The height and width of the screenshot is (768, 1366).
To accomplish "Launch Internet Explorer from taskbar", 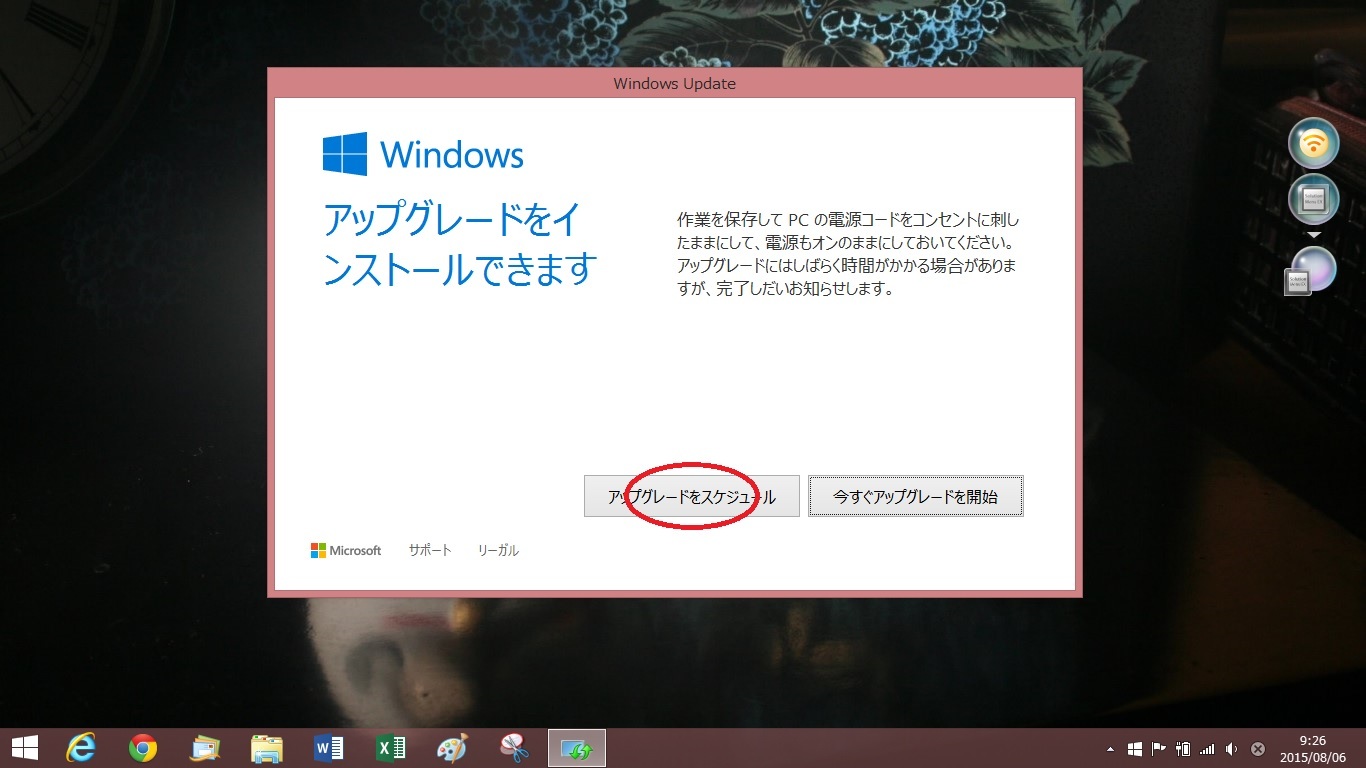I will click(81, 747).
